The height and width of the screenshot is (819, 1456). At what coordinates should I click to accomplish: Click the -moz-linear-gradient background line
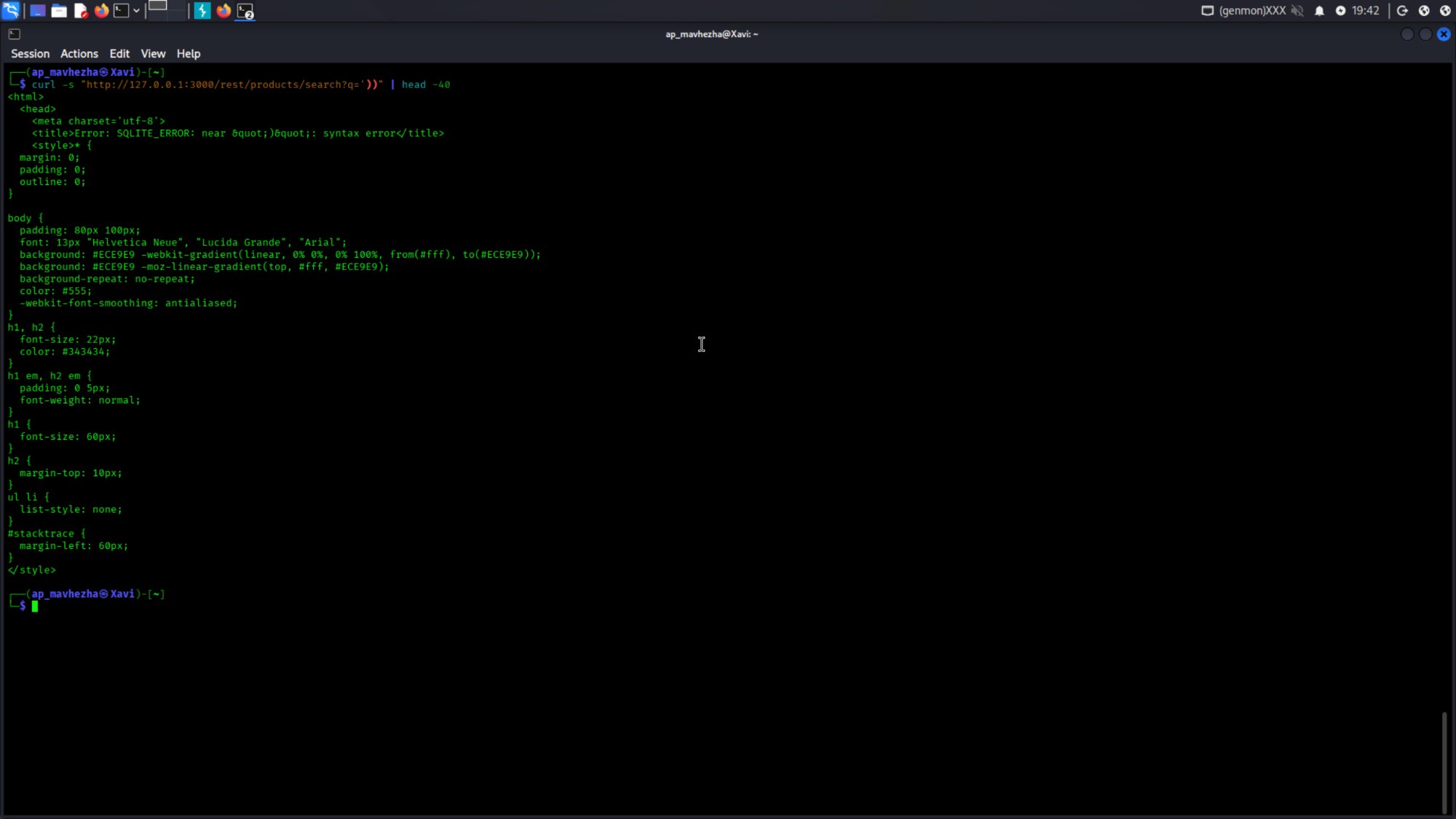click(205, 266)
